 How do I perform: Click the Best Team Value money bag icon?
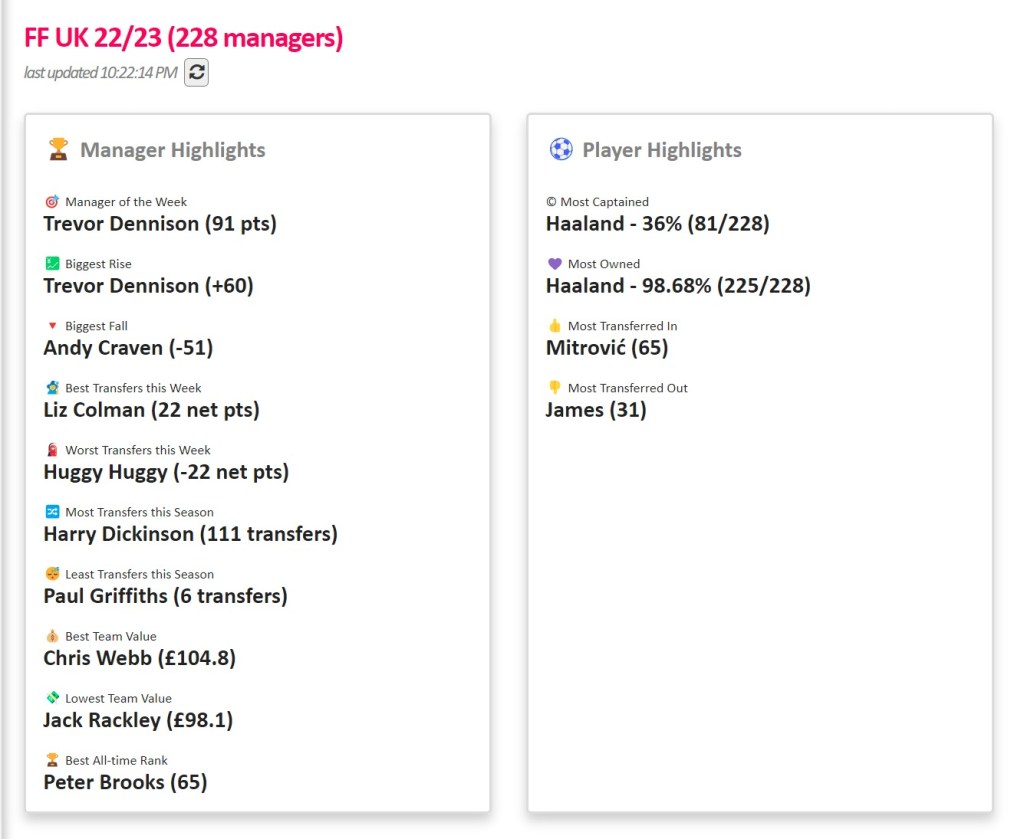point(52,636)
